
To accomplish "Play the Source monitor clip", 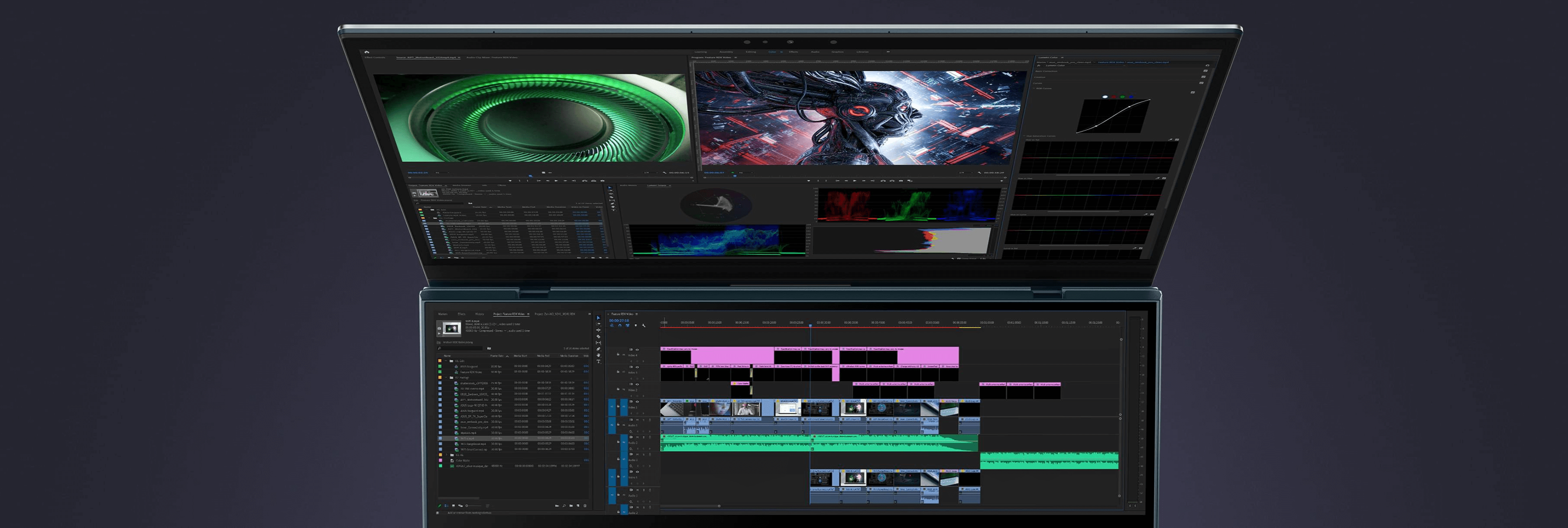I will [x=556, y=180].
